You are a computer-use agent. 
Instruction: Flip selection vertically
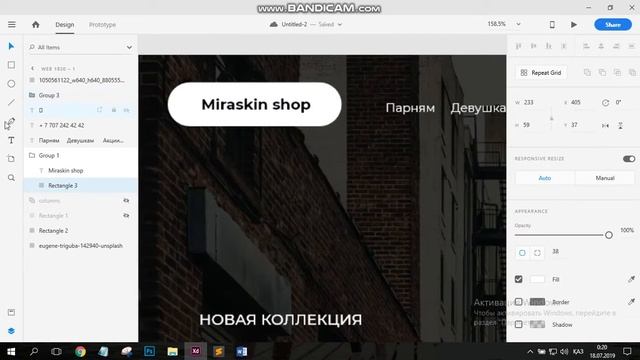click(620, 125)
